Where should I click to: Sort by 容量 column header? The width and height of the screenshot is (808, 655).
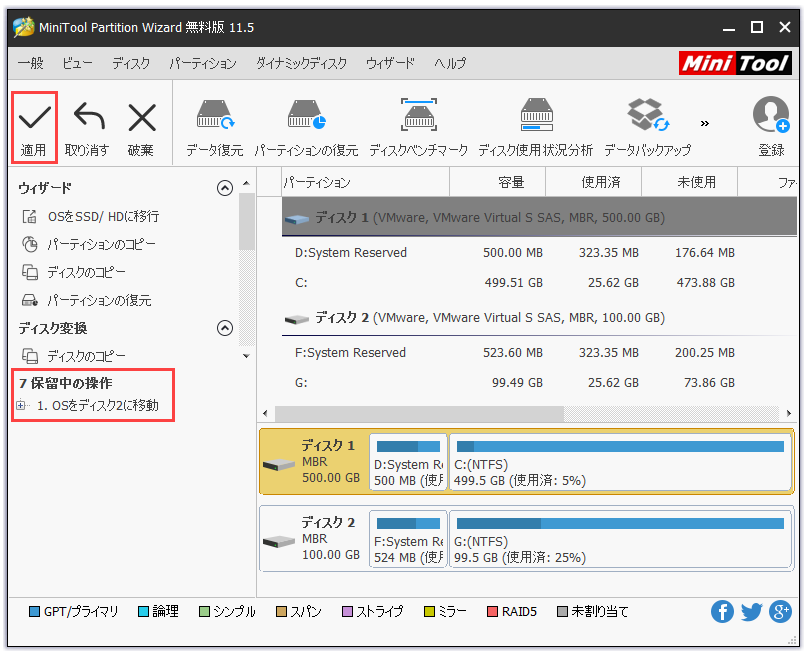[x=497, y=182]
